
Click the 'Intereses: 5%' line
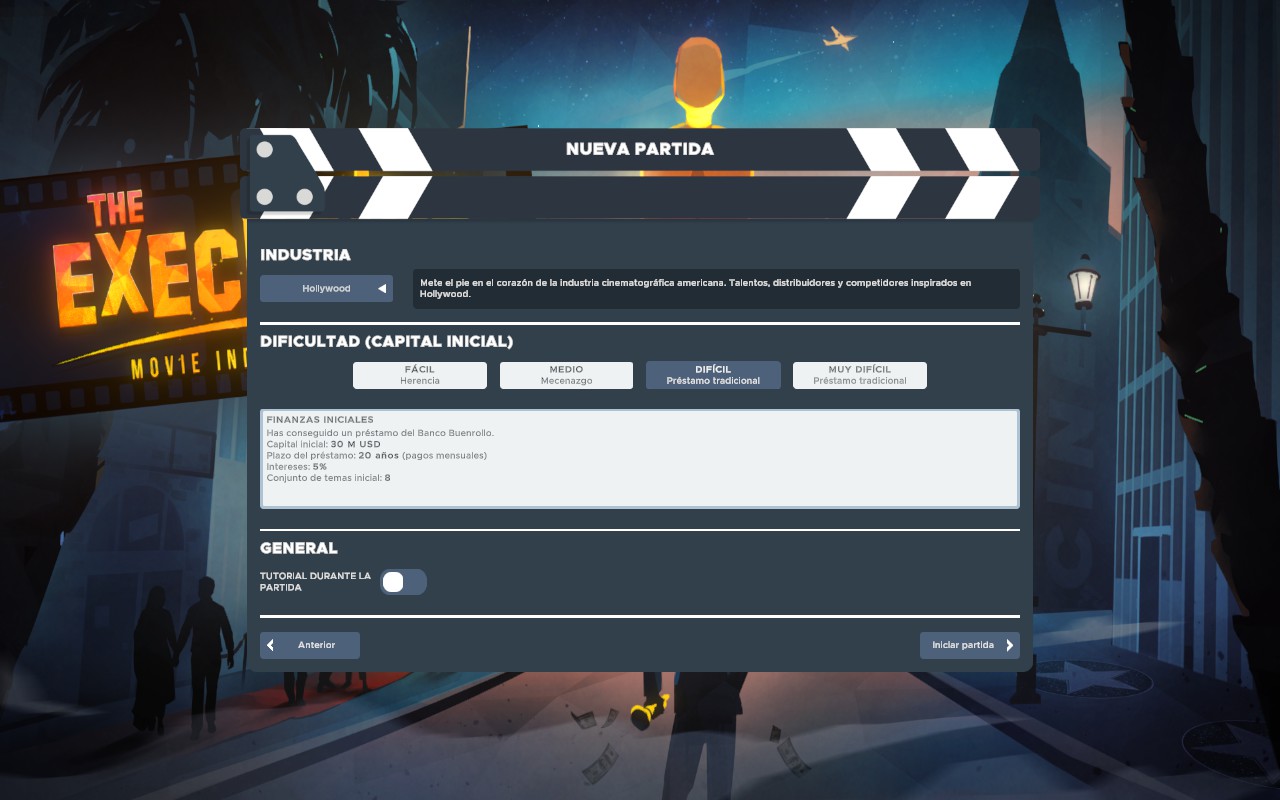(x=296, y=467)
